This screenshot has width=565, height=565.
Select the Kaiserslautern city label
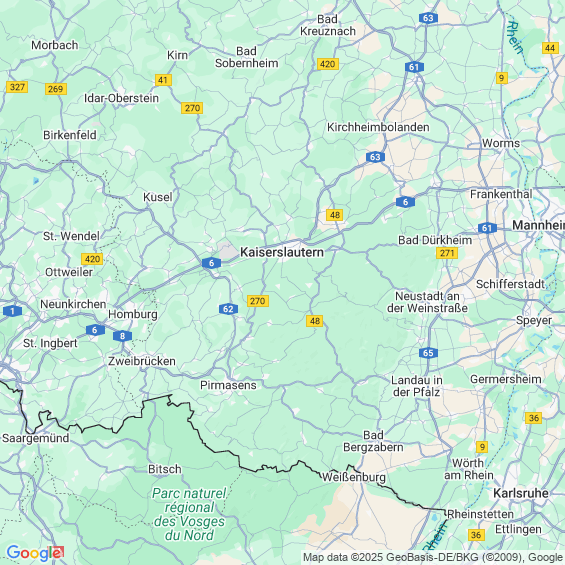point(282,252)
